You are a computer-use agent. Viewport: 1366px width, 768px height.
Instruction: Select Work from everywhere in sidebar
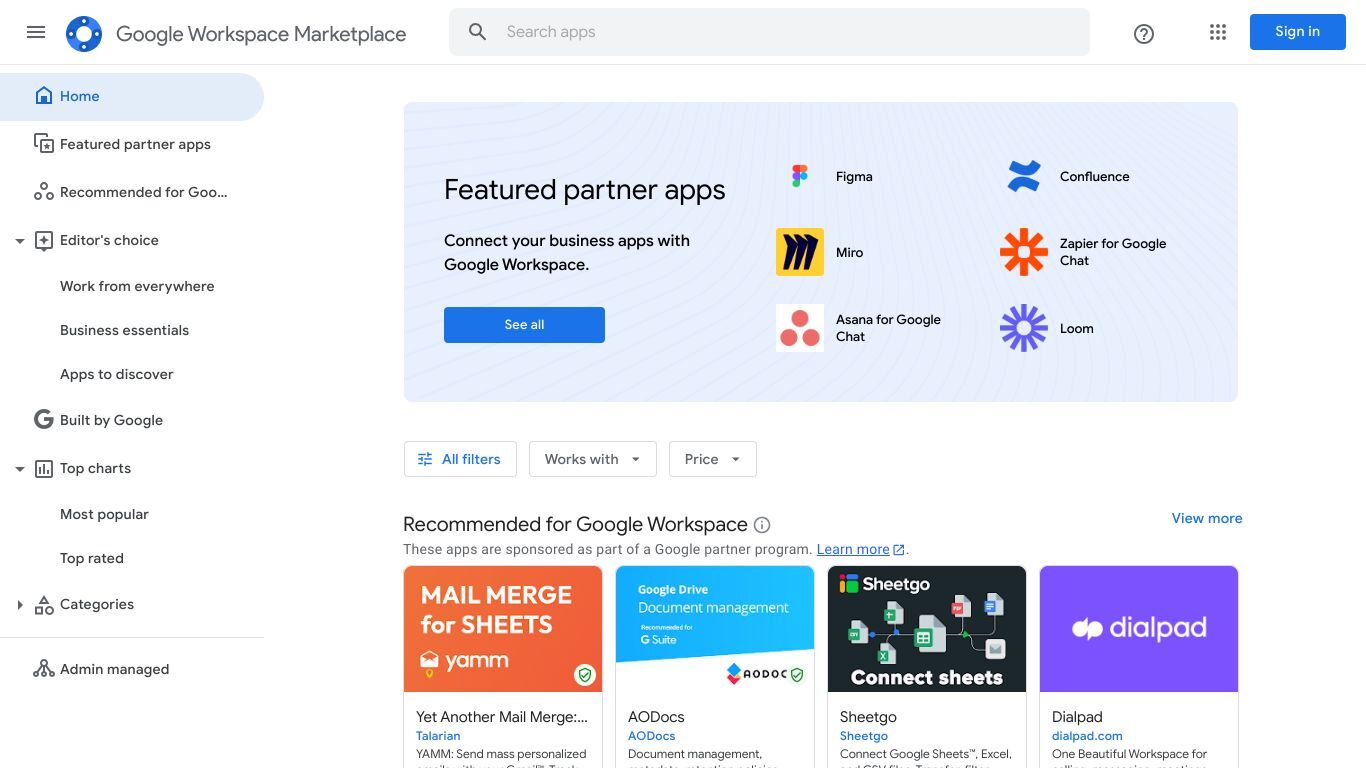tap(137, 286)
